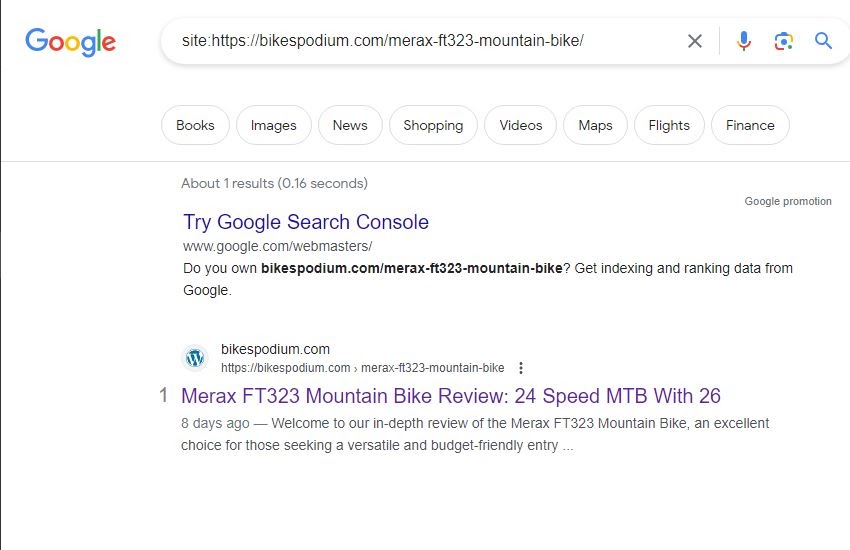Image resolution: width=850 pixels, height=550 pixels.
Task: Clear the search query with the X icon
Action: [694, 41]
